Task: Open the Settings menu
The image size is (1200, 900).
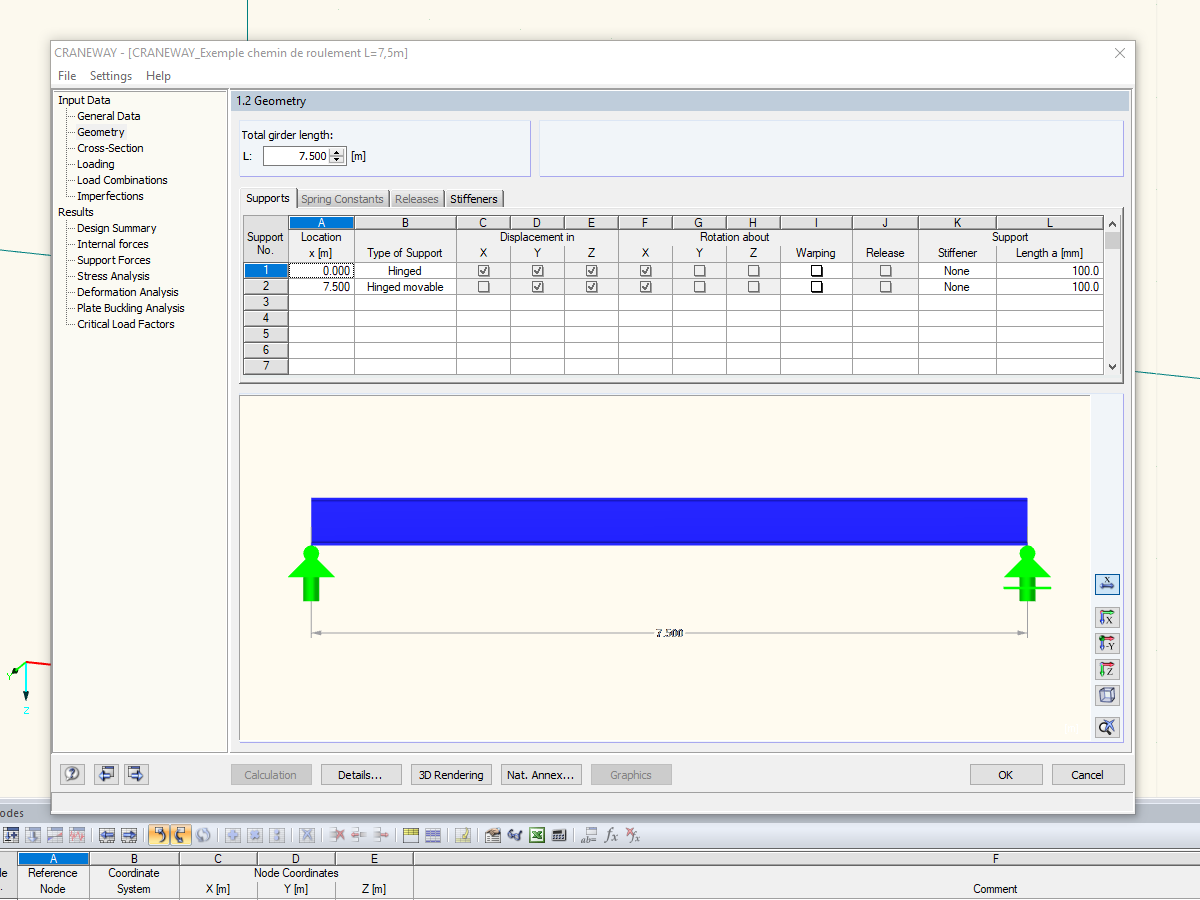Action: tap(111, 76)
